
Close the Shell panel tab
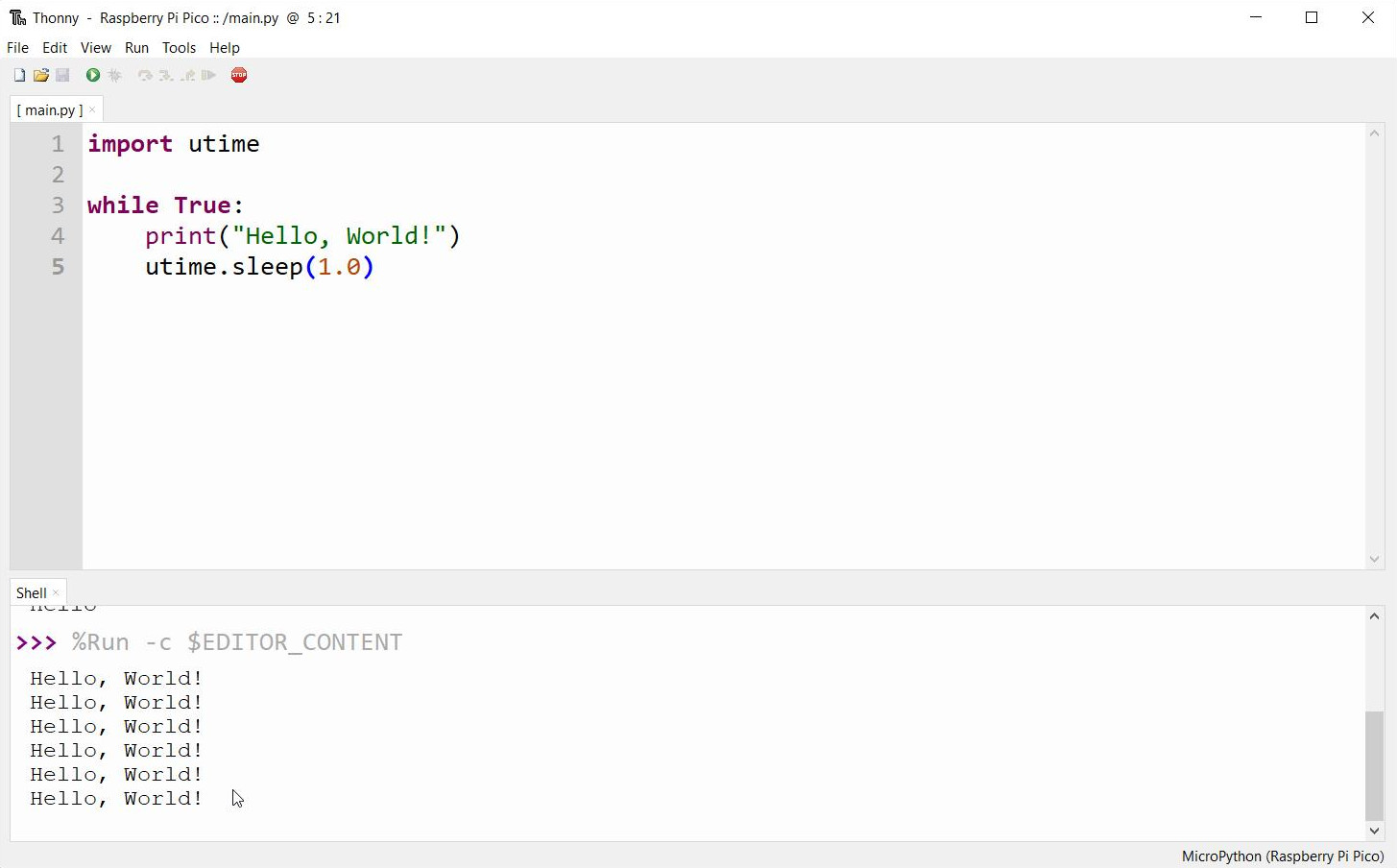coord(56,593)
